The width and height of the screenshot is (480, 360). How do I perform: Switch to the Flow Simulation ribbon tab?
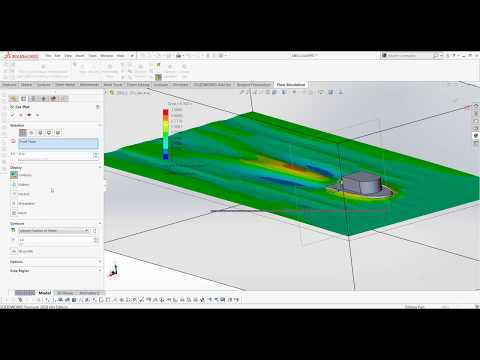coord(291,85)
